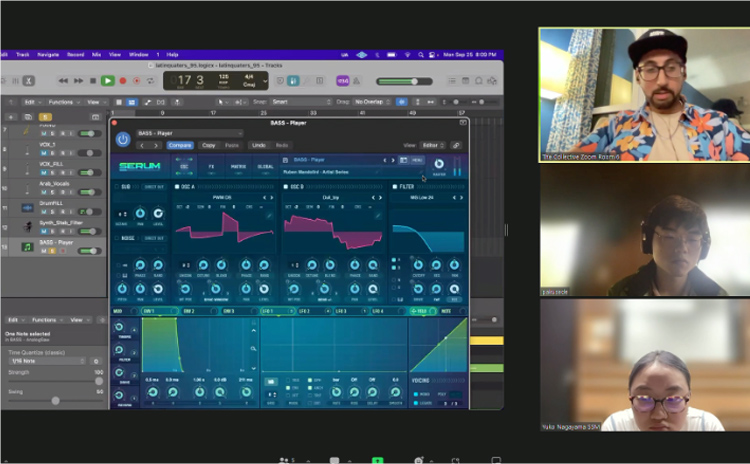Toggle LEGATO in the Voicing section

pos(416,403)
